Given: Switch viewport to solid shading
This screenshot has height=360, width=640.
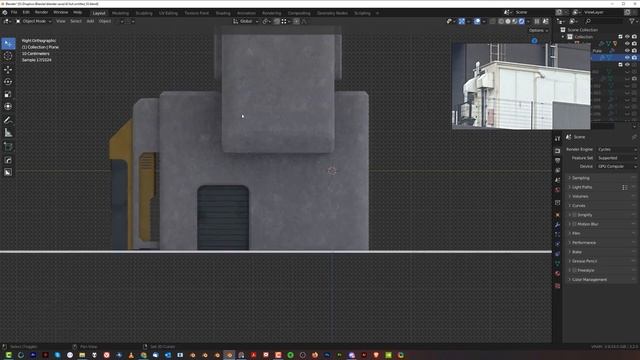Looking at the screenshot, I should pyautogui.click(x=508, y=21).
